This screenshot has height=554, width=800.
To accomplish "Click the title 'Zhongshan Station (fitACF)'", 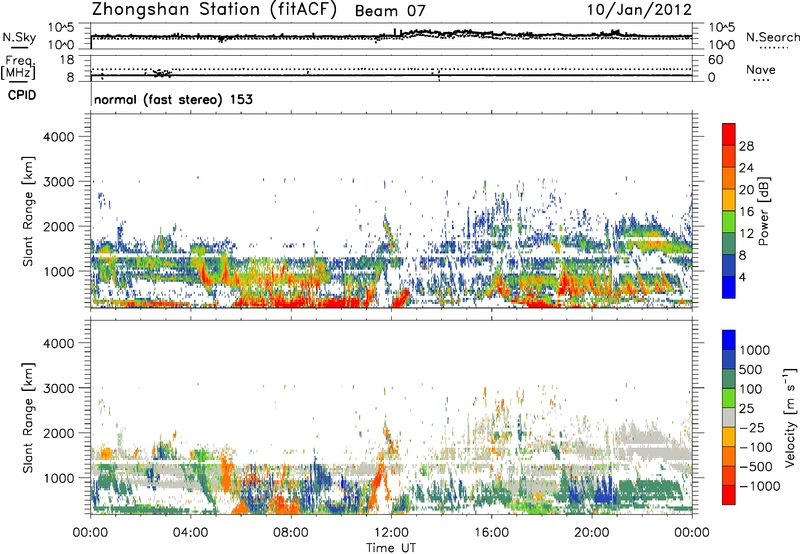I will point(214,10).
